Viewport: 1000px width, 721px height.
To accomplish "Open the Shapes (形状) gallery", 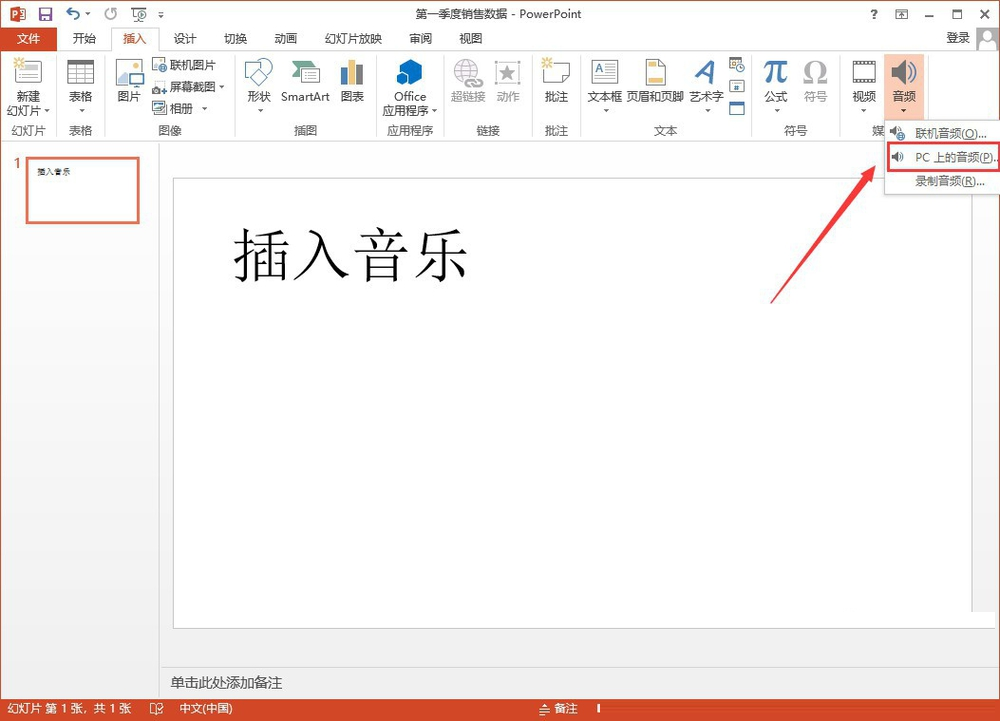I will 259,81.
